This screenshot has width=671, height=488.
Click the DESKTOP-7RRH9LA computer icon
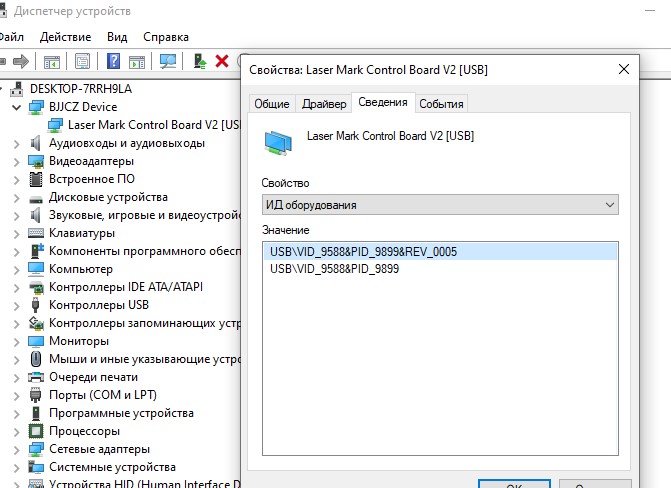(17, 89)
